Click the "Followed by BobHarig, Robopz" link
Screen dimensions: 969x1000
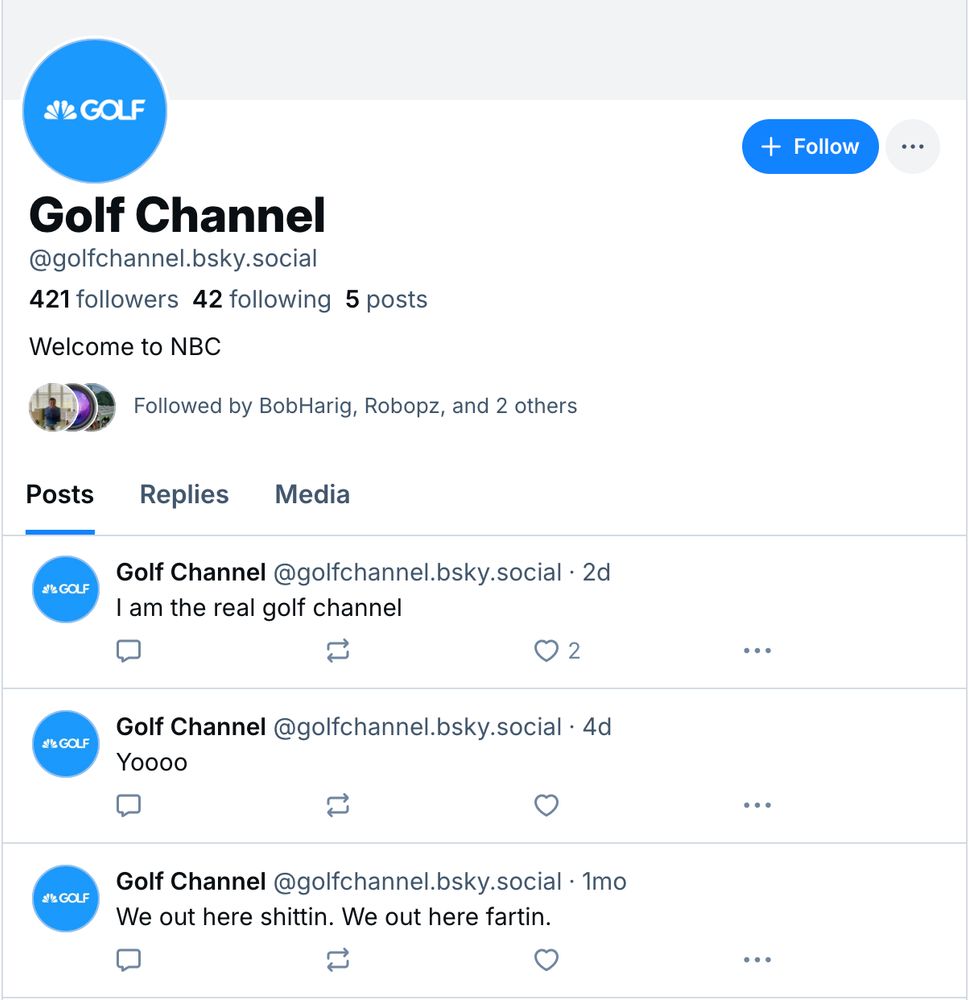point(355,406)
